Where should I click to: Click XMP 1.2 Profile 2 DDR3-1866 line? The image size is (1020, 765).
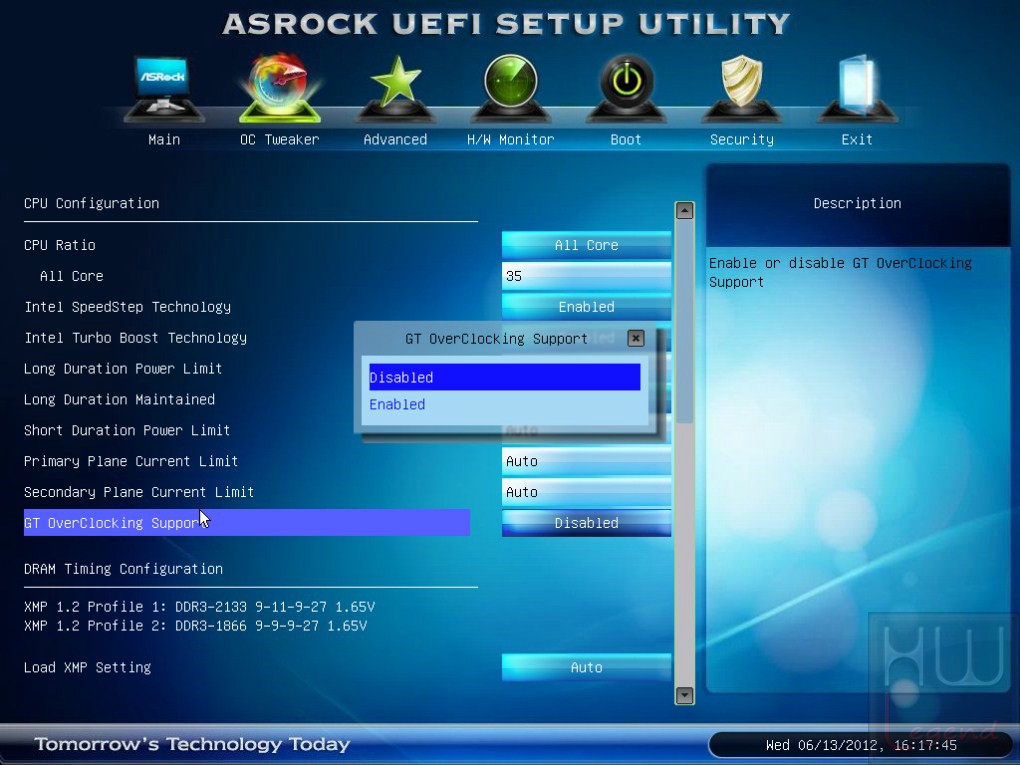tap(195, 626)
